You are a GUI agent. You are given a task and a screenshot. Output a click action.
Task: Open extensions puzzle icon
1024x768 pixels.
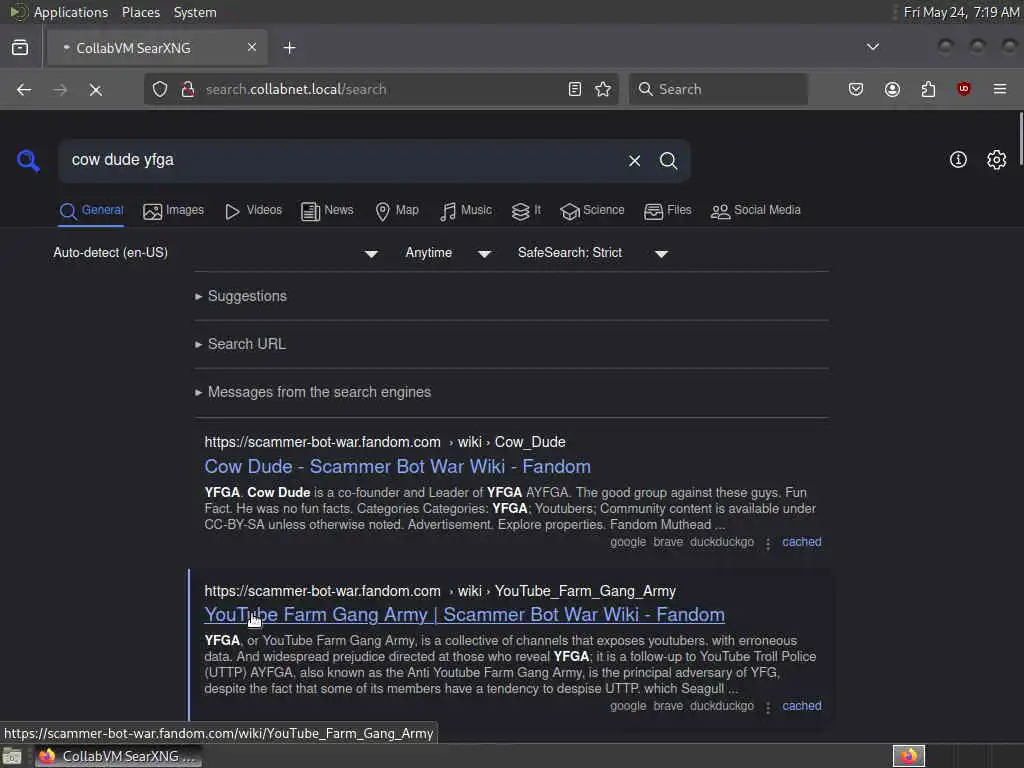click(x=928, y=89)
